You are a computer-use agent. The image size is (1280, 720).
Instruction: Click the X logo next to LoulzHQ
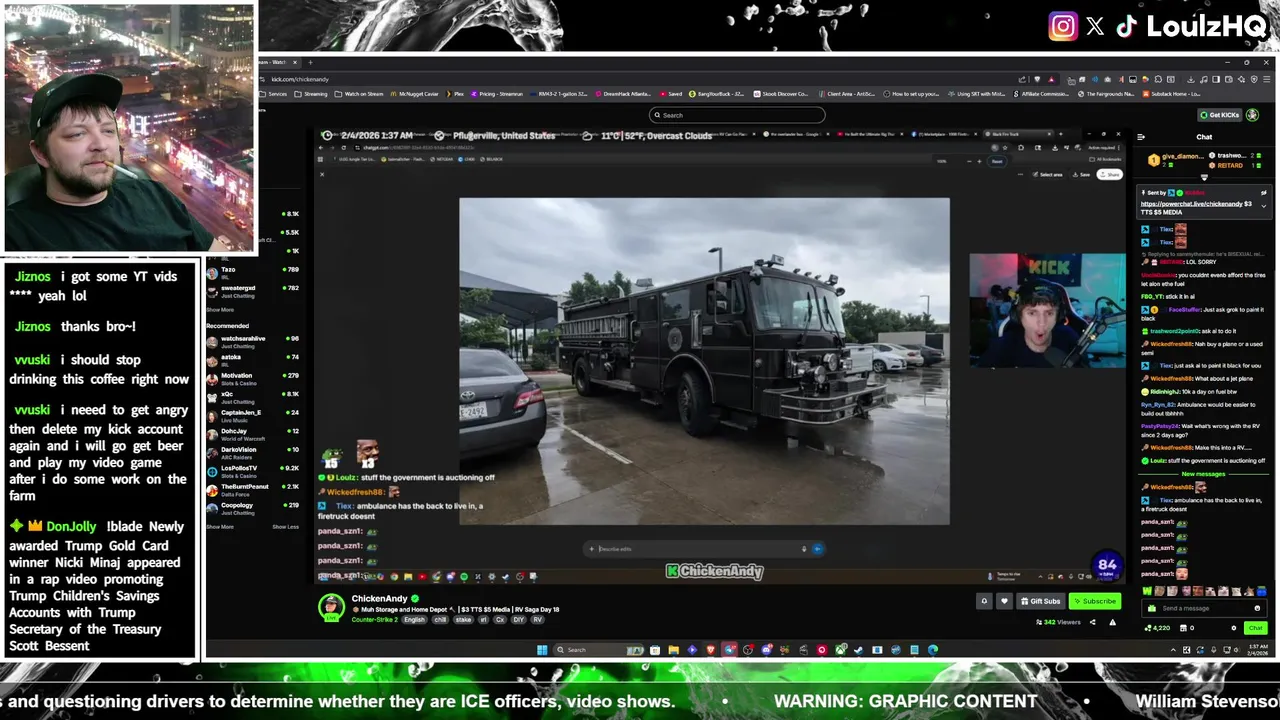(1095, 27)
